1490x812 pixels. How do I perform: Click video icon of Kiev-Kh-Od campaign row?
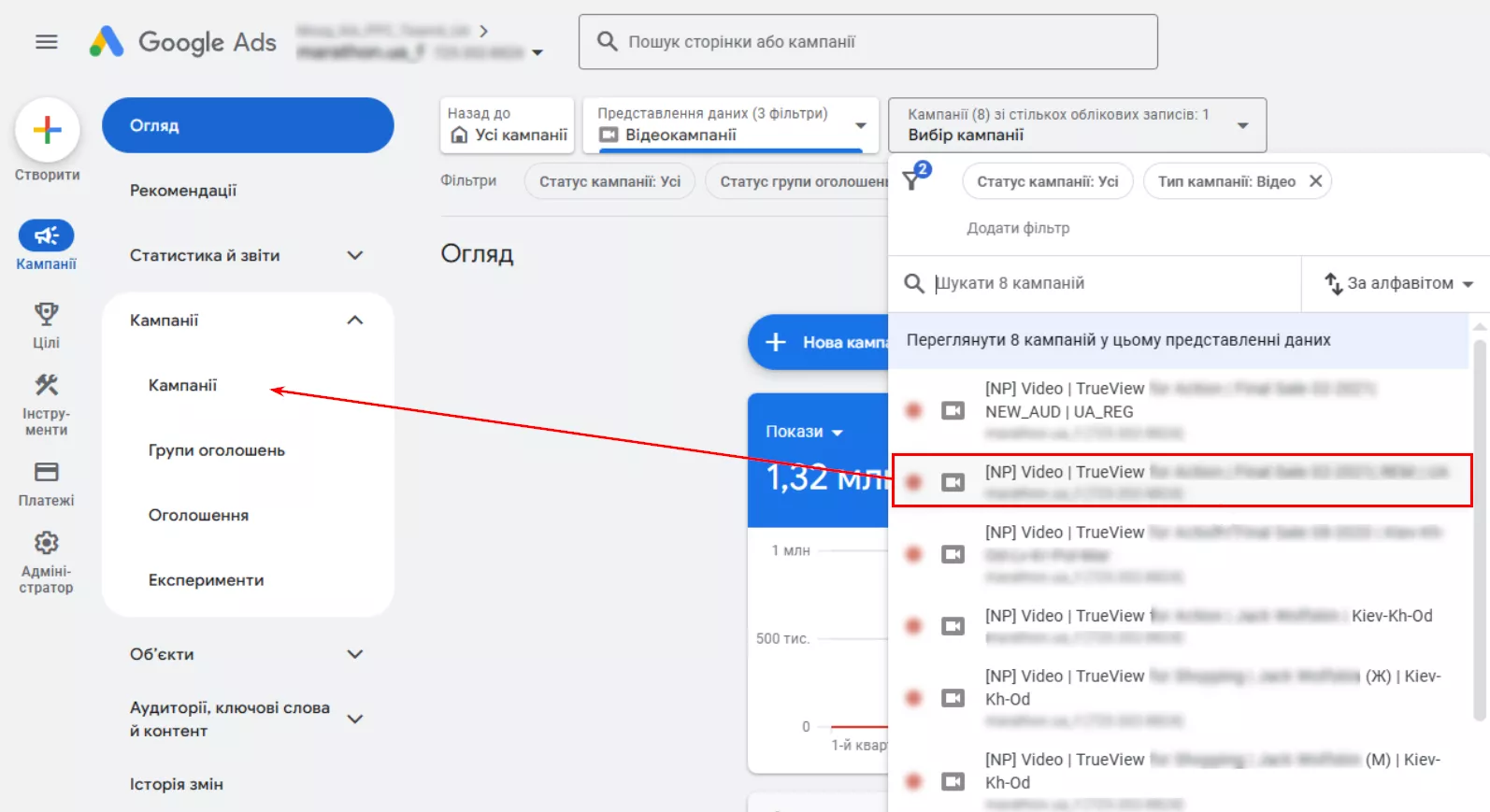coord(953,626)
